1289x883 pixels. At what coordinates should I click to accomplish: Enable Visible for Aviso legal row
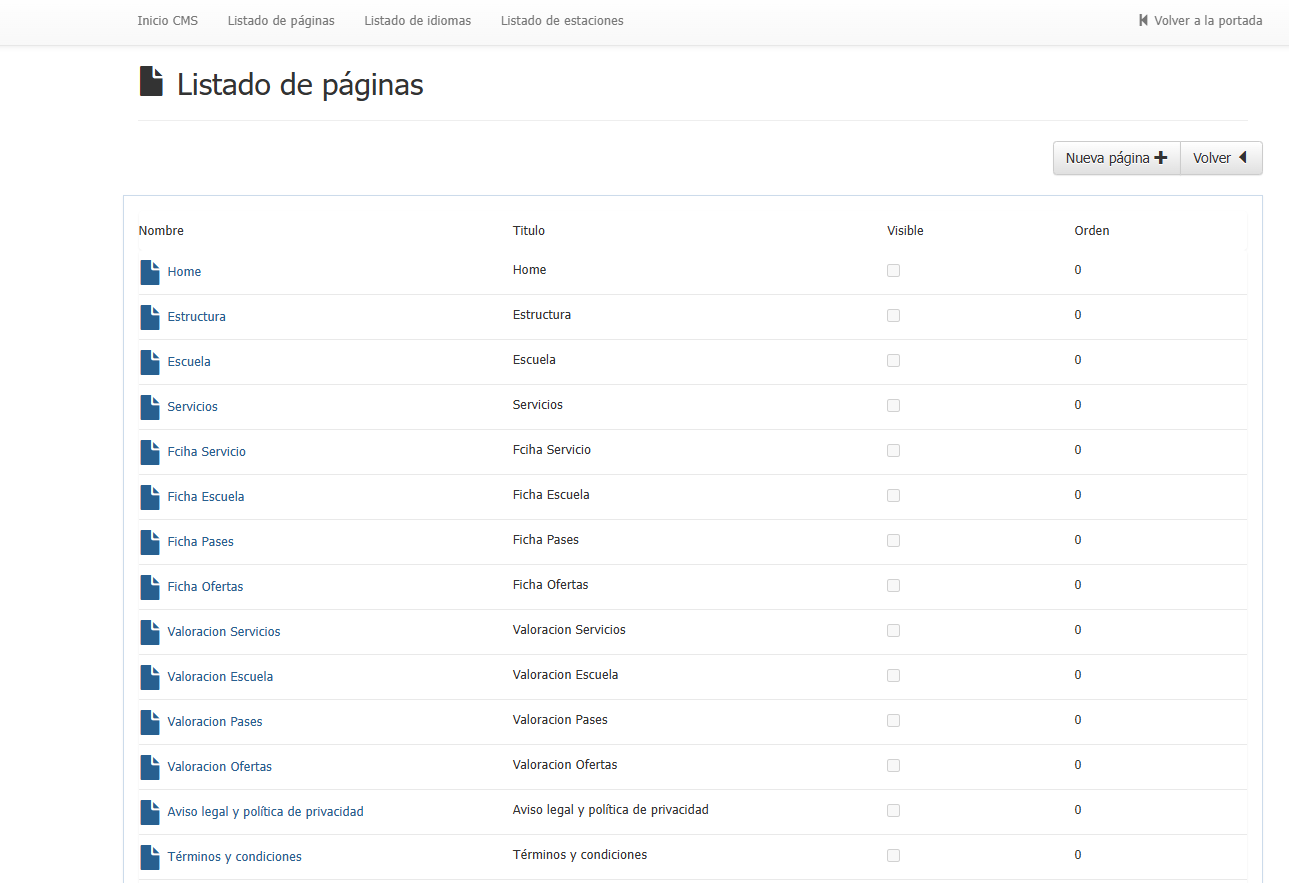tap(893, 811)
